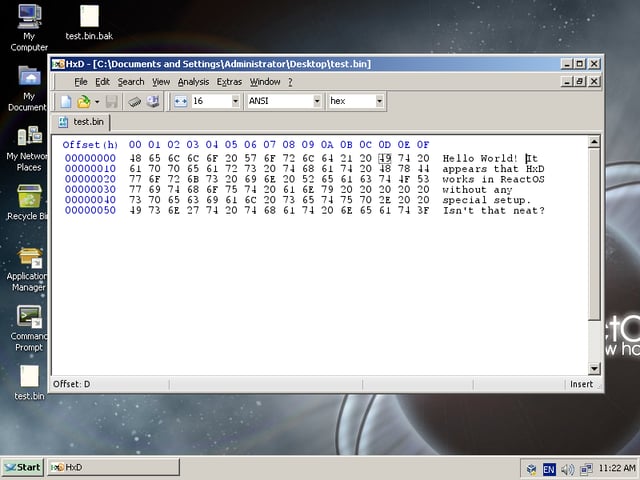Open the Start menu

coord(22,468)
